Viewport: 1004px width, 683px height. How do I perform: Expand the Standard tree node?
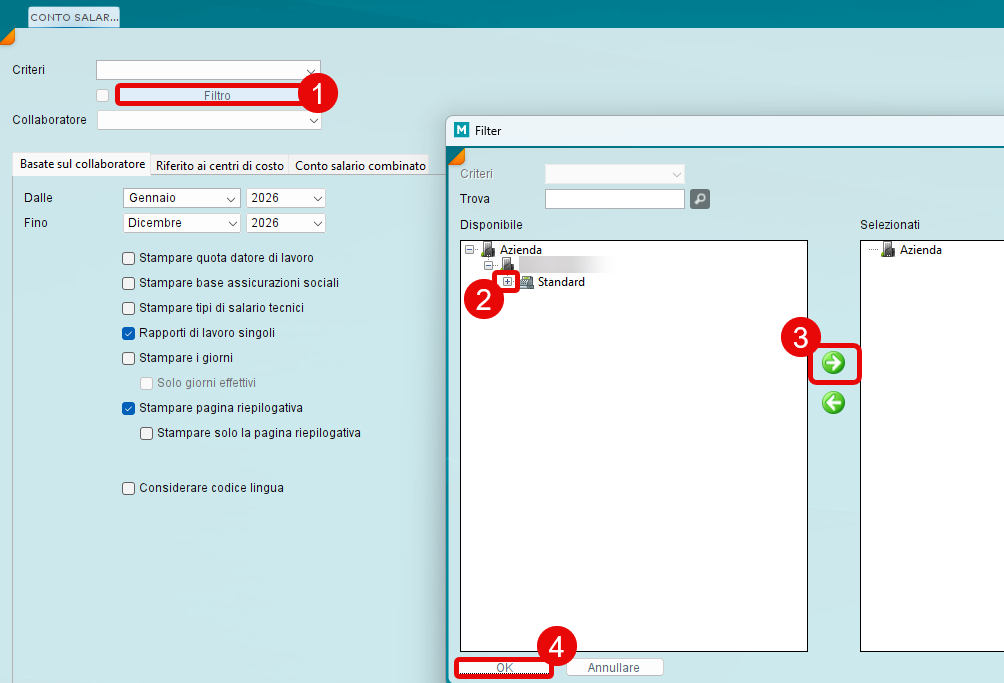[508, 282]
